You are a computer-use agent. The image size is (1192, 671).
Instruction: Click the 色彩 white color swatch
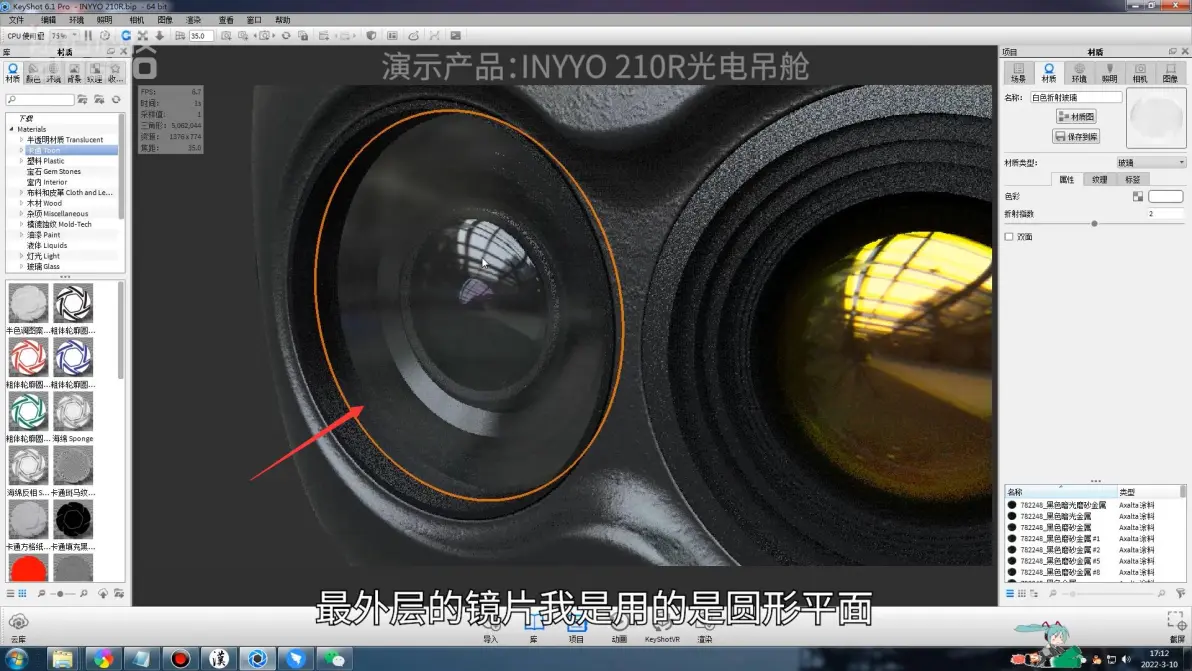click(1165, 196)
